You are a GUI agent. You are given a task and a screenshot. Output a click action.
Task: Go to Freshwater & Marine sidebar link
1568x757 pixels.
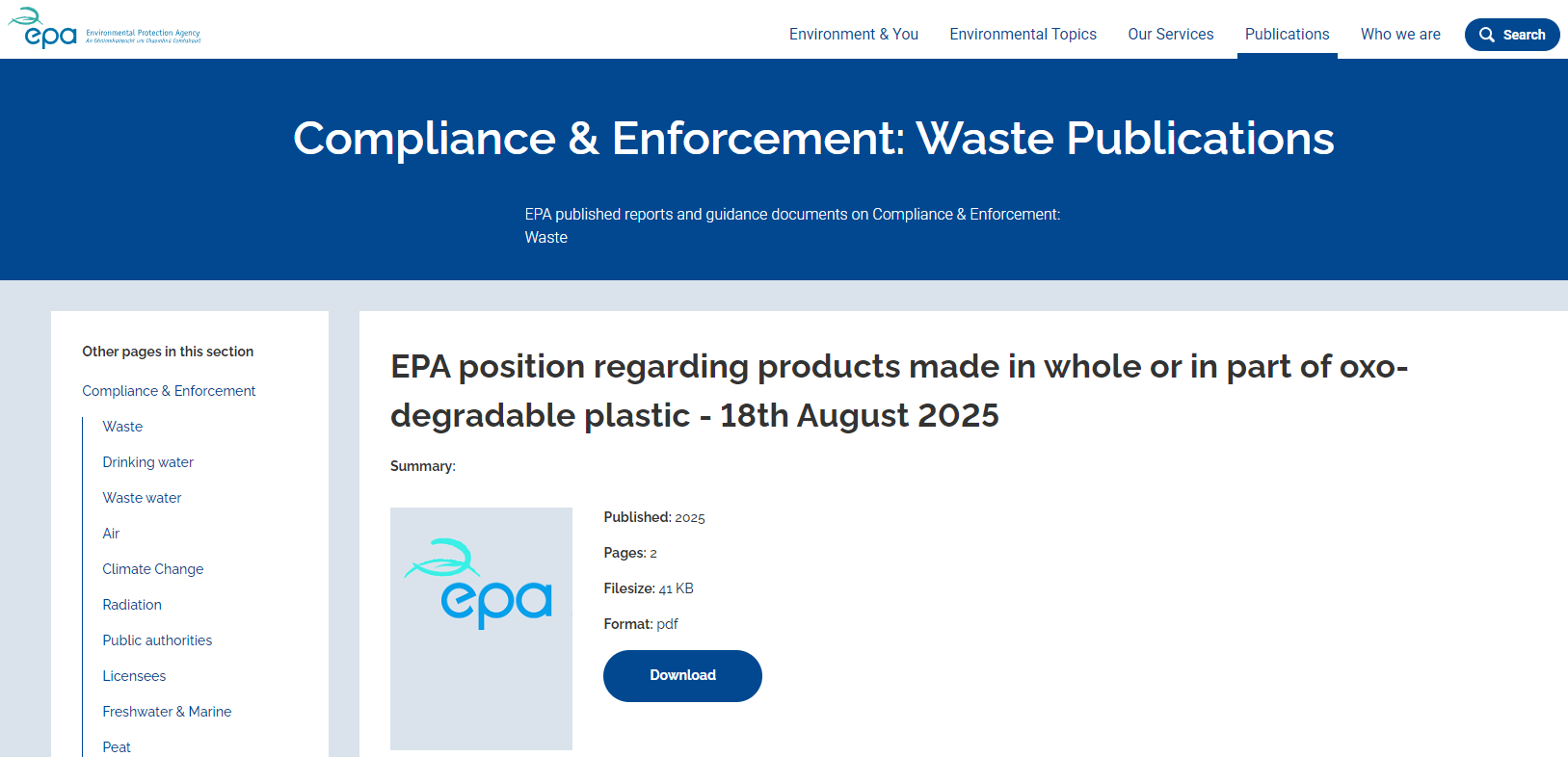point(167,712)
